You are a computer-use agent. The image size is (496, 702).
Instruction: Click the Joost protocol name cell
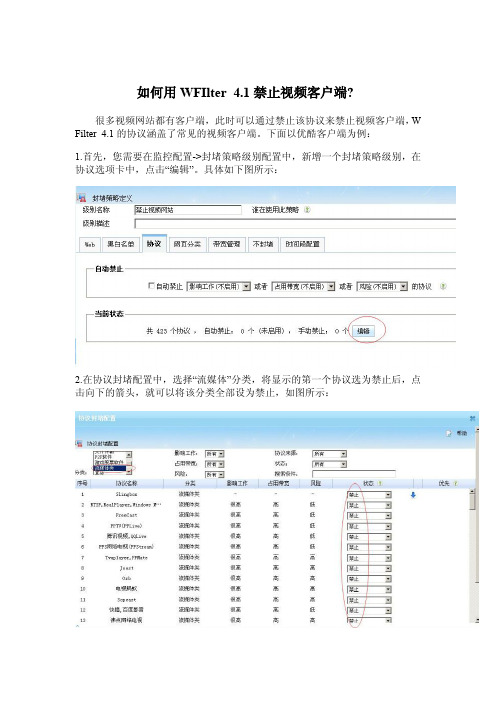click(x=126, y=568)
